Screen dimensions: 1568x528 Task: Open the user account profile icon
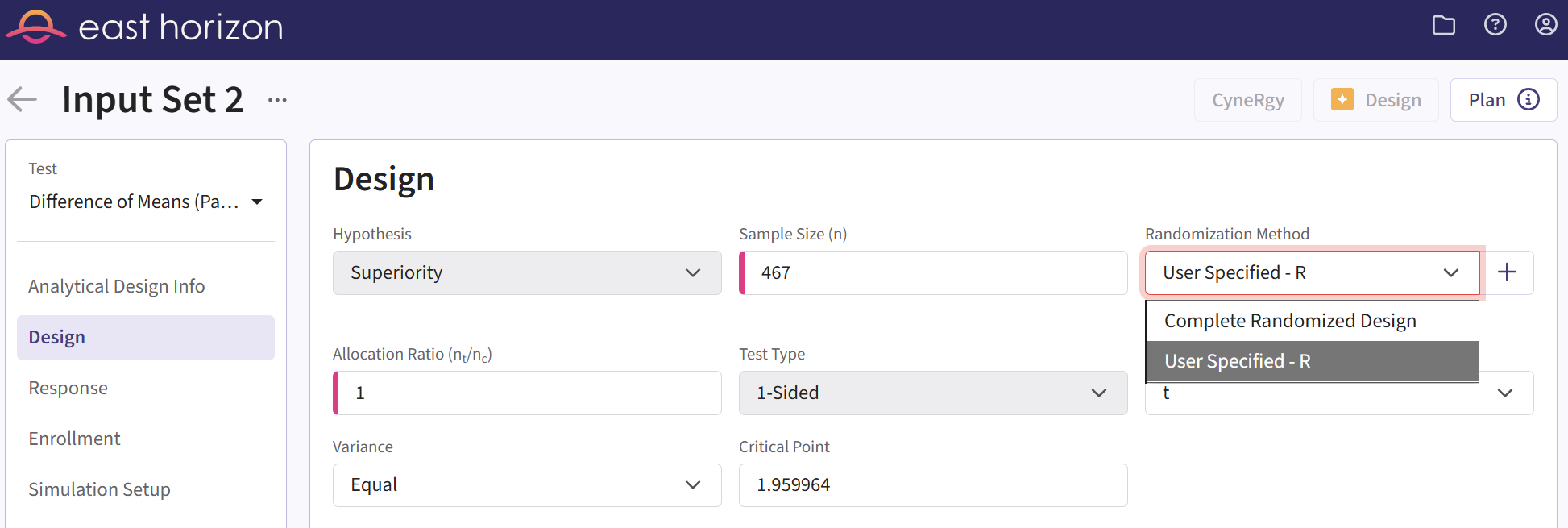pyautogui.click(x=1545, y=25)
